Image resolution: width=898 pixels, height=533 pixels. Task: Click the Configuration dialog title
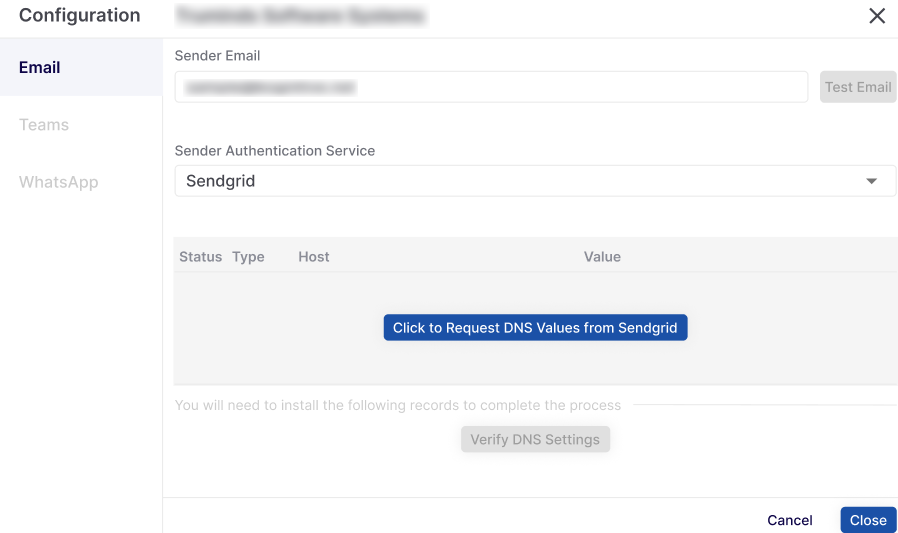80,16
